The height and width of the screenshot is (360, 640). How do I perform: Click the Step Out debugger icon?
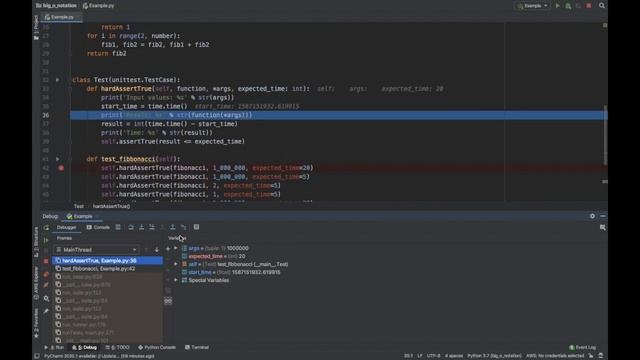click(173, 227)
